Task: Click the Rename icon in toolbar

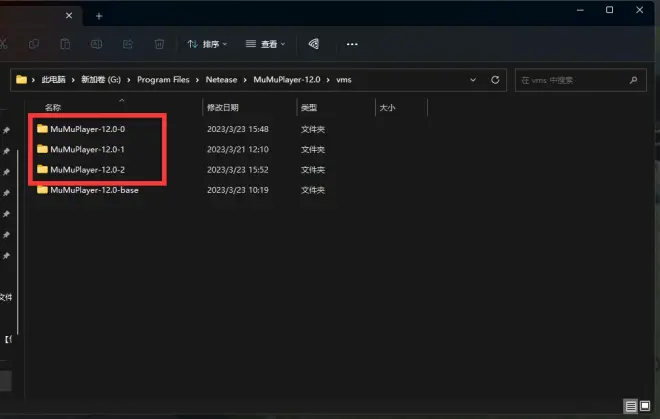Action: click(97, 44)
